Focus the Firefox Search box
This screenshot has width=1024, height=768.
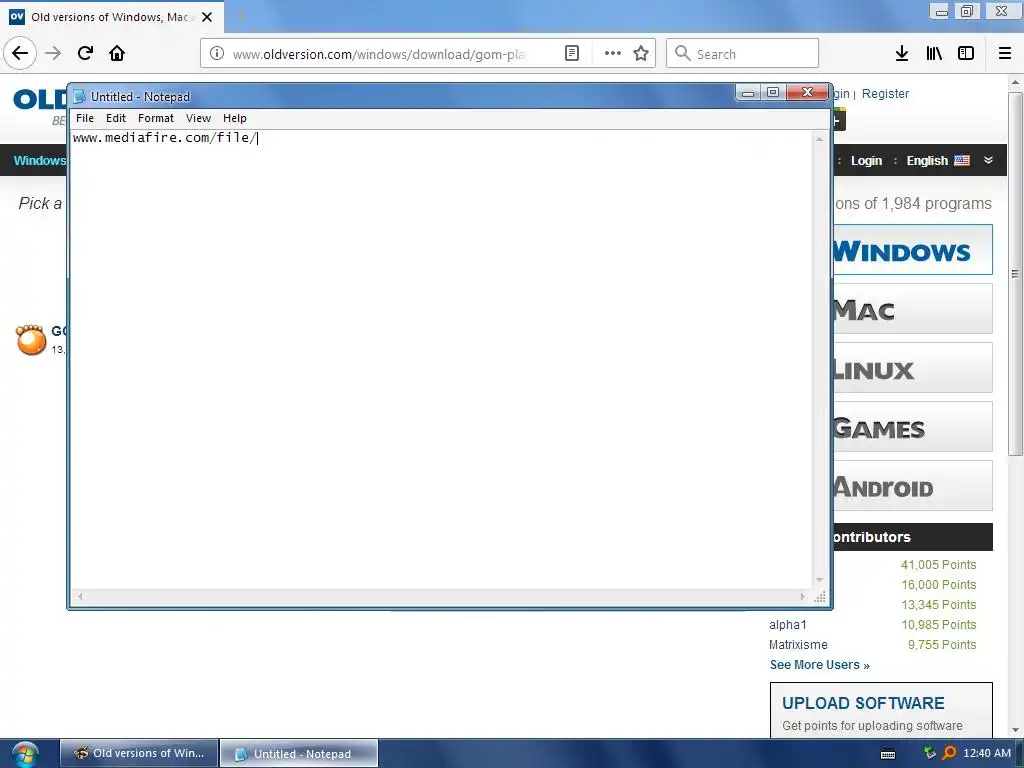743,54
